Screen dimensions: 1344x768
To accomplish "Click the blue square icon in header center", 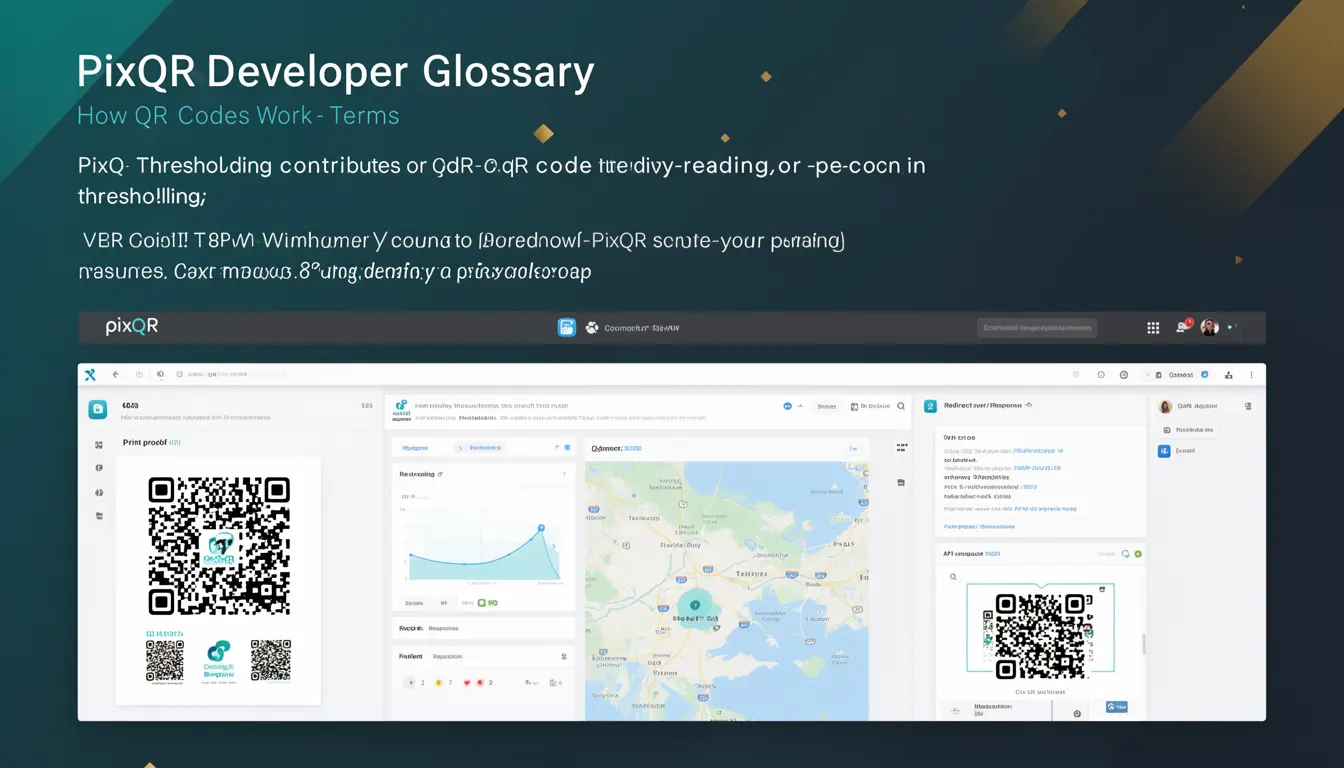I will click(x=567, y=327).
